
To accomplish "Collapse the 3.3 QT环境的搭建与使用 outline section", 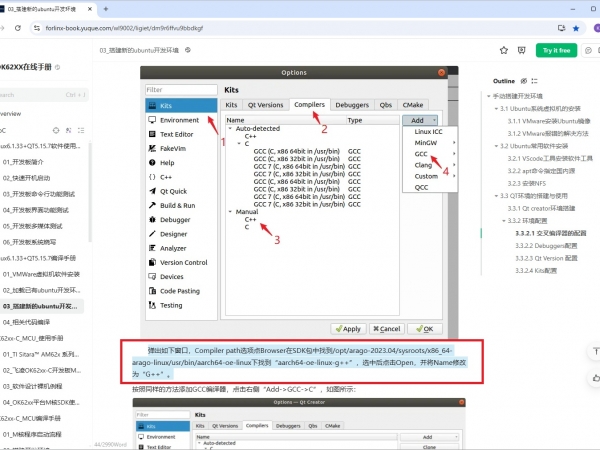I will [495, 196].
